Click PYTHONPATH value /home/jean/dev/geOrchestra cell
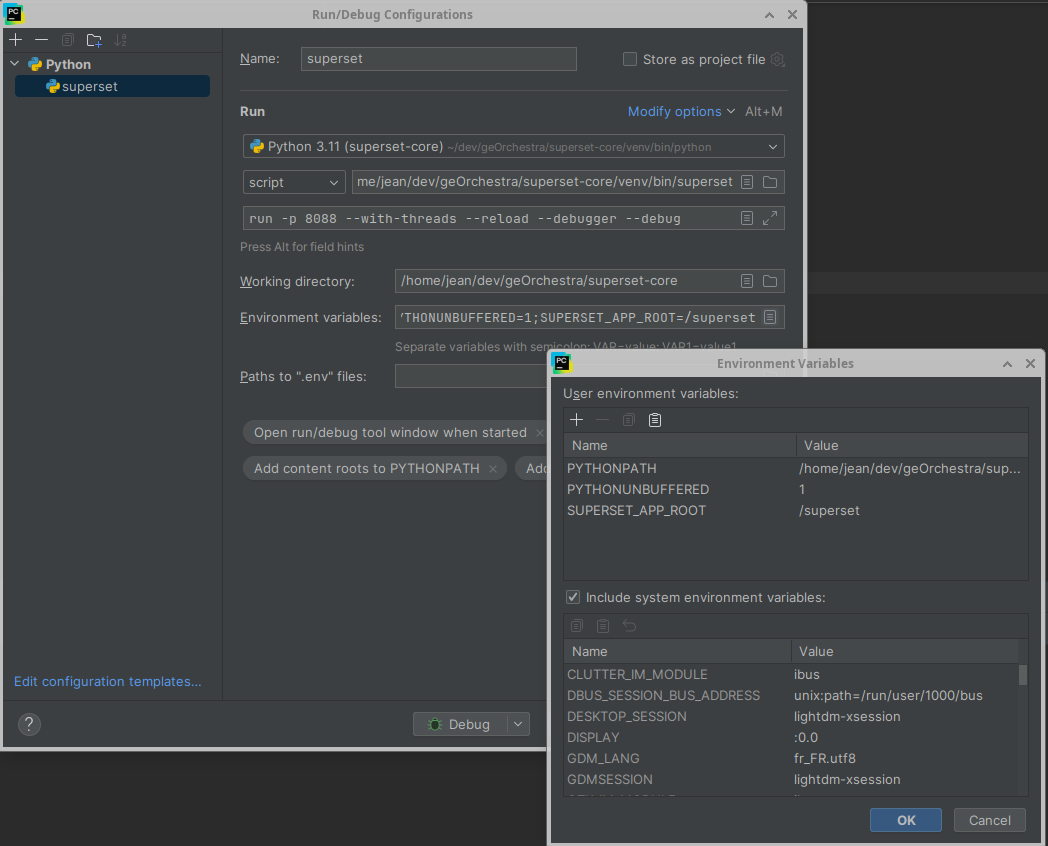The width and height of the screenshot is (1048, 846). point(910,468)
